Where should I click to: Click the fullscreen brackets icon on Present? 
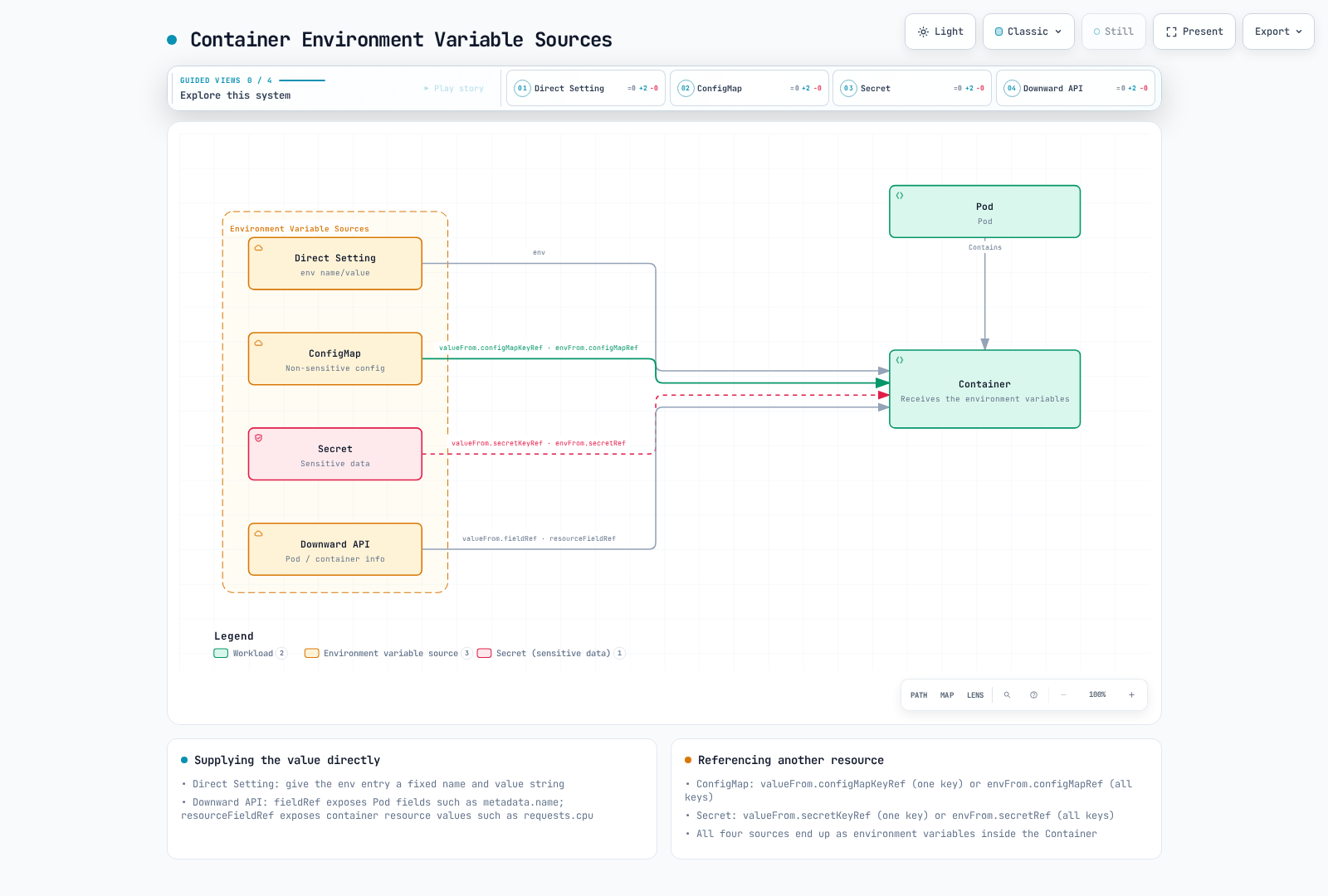[x=1171, y=32]
